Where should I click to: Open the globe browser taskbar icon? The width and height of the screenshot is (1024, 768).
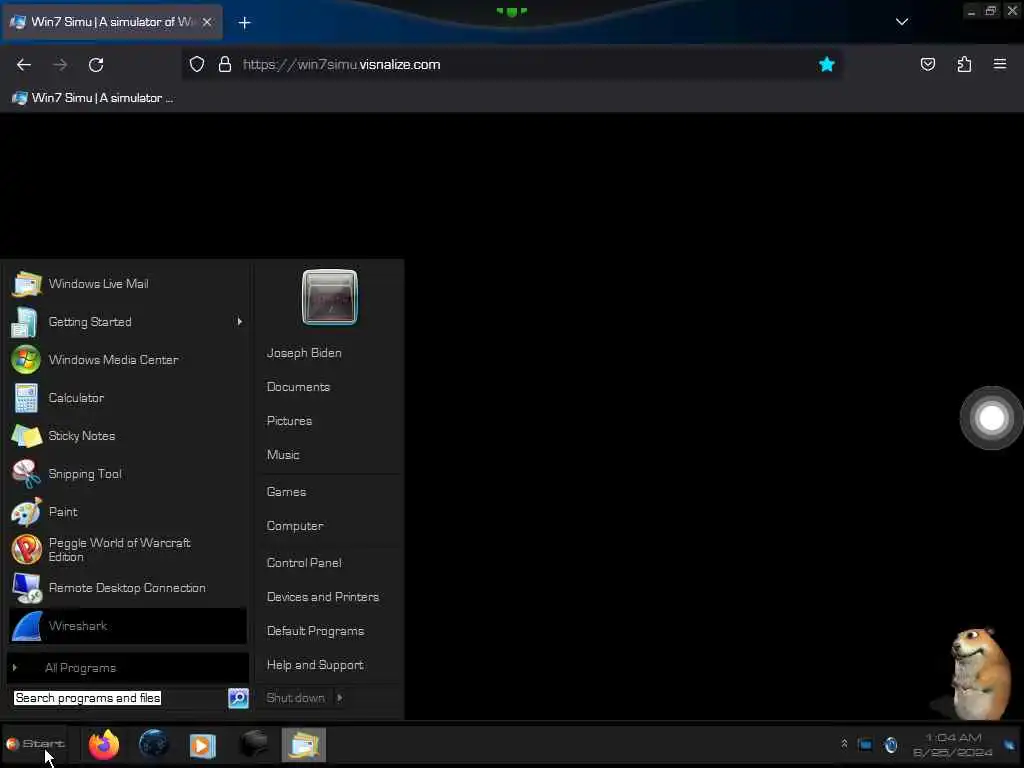pos(154,744)
